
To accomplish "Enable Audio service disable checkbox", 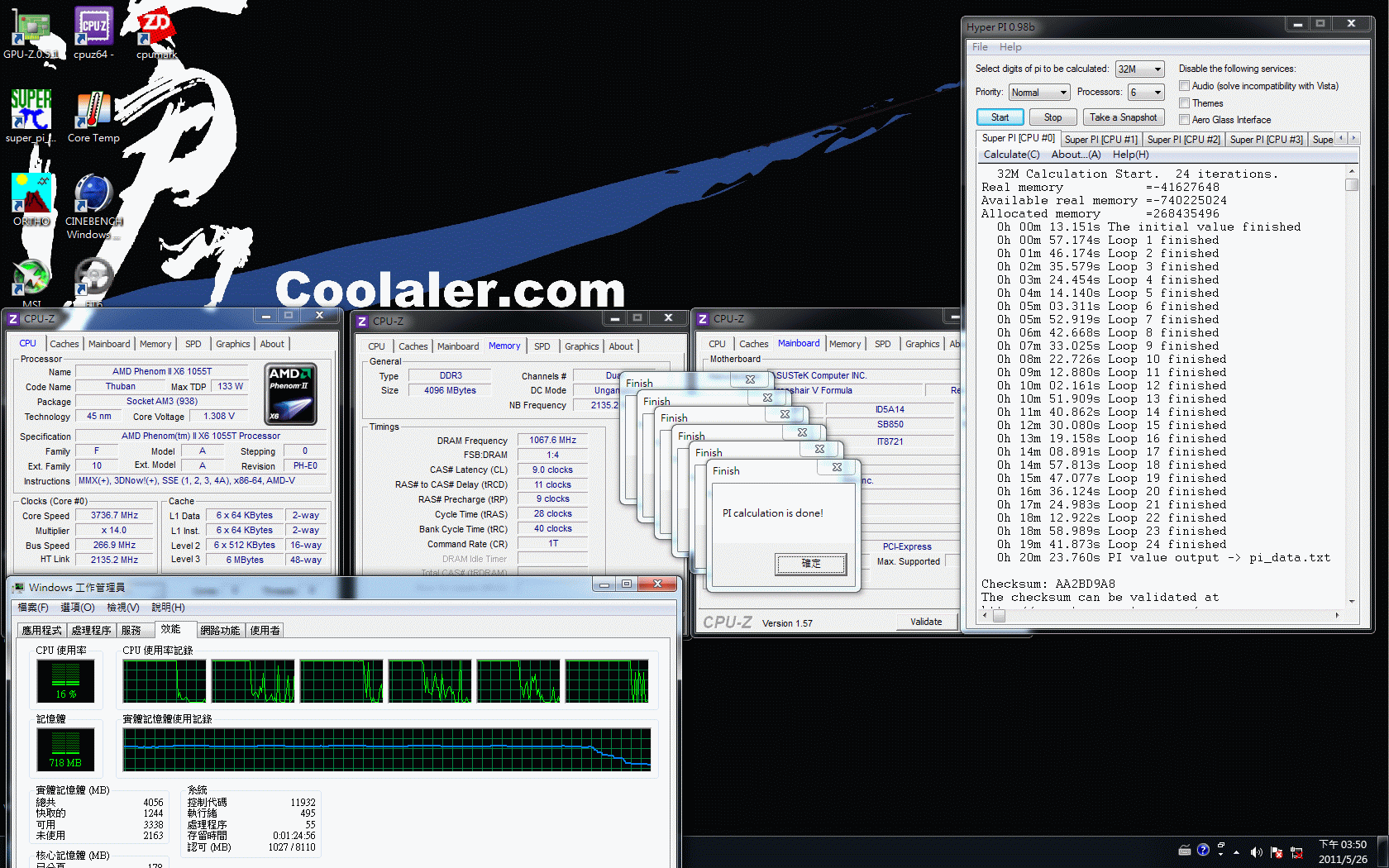I will [x=1184, y=86].
